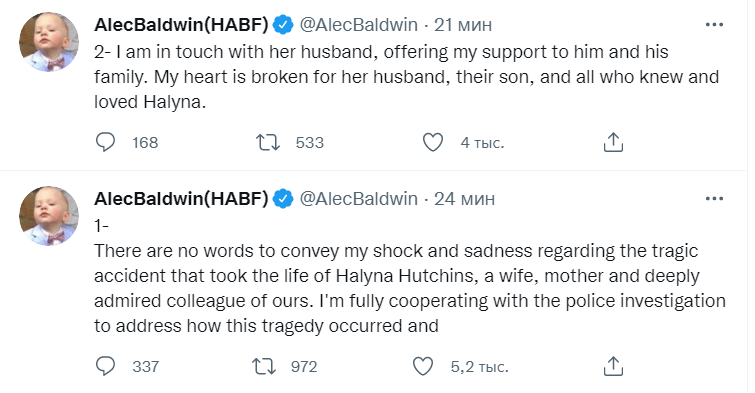This screenshot has width=755, height=393.
Task: Open AlecBaldwin(HABF) name on first tweet
Action: 181,25
